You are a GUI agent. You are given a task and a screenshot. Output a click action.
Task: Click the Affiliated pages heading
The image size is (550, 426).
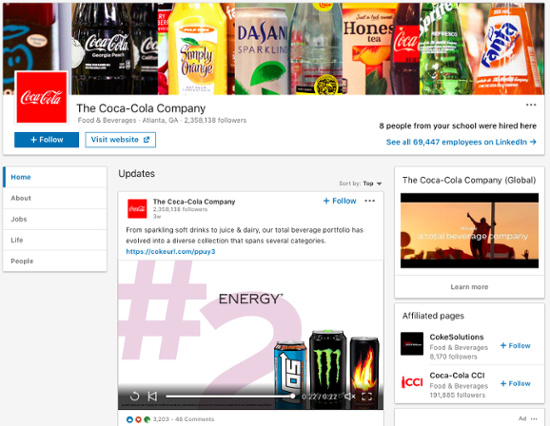pos(433,316)
